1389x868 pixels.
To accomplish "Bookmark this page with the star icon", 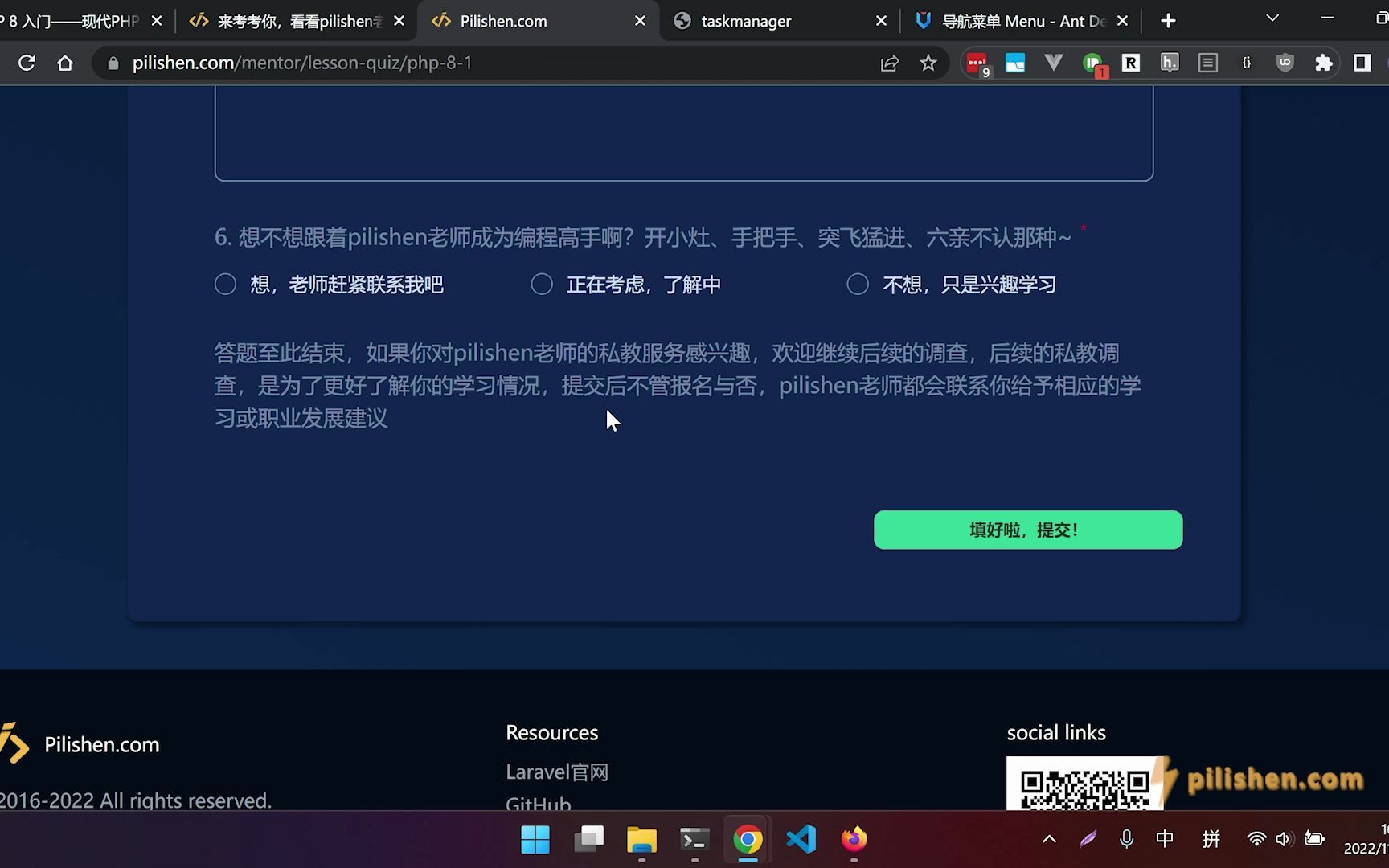I will point(928,63).
